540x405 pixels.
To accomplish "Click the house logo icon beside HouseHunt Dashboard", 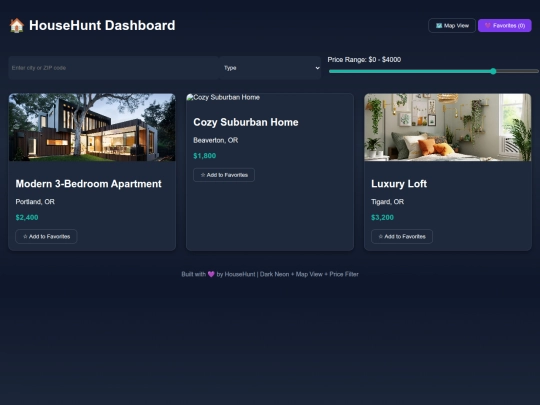I will (17, 25).
